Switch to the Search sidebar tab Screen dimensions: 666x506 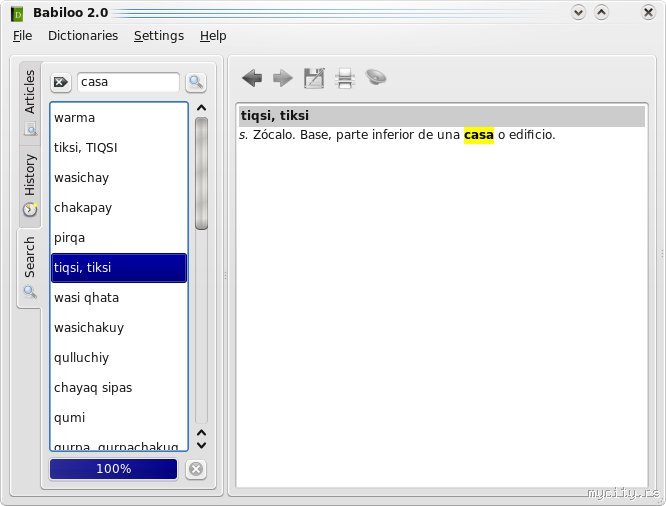29,267
